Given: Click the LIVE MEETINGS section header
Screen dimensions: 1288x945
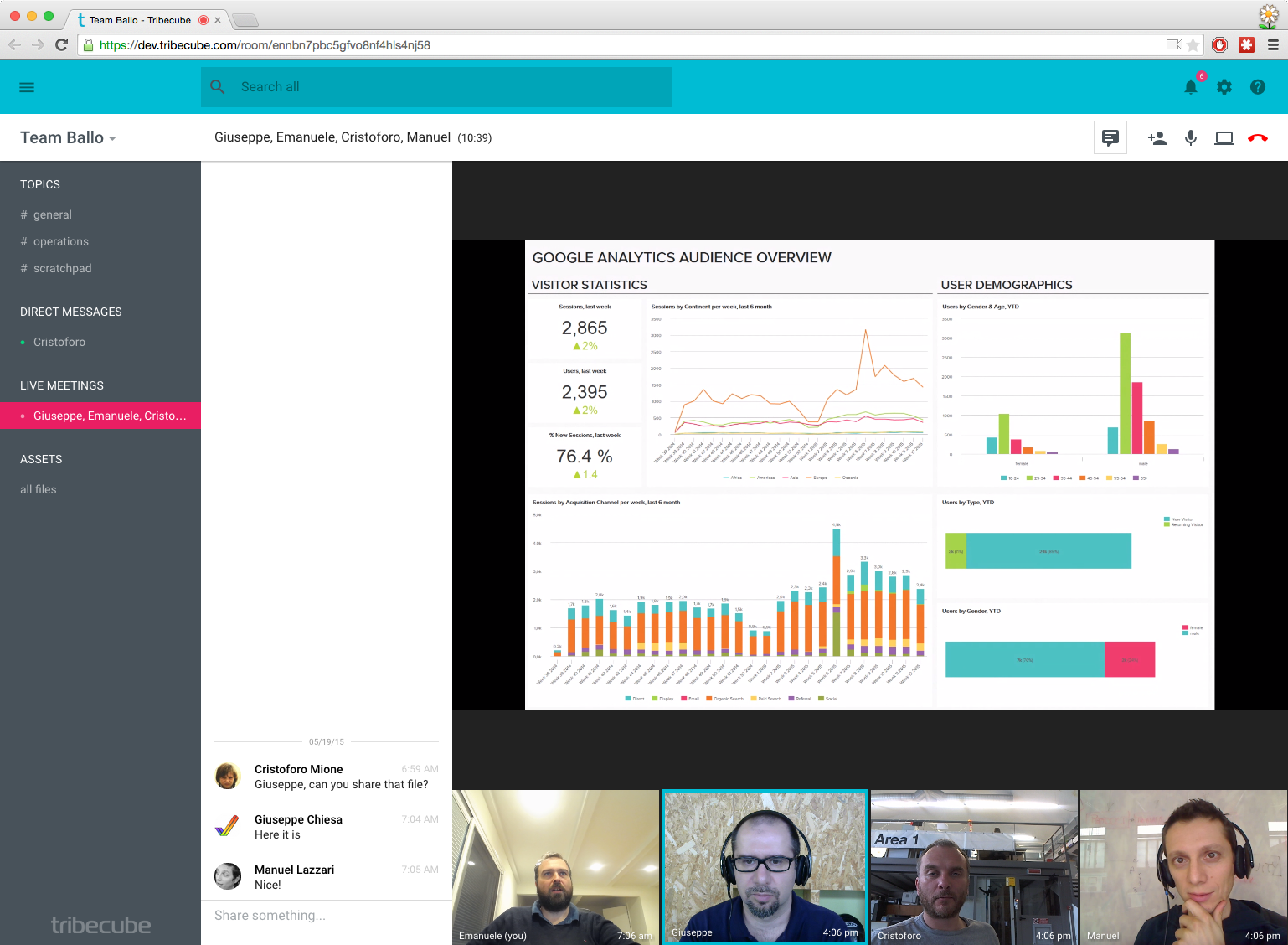Looking at the screenshot, I should click(x=62, y=385).
